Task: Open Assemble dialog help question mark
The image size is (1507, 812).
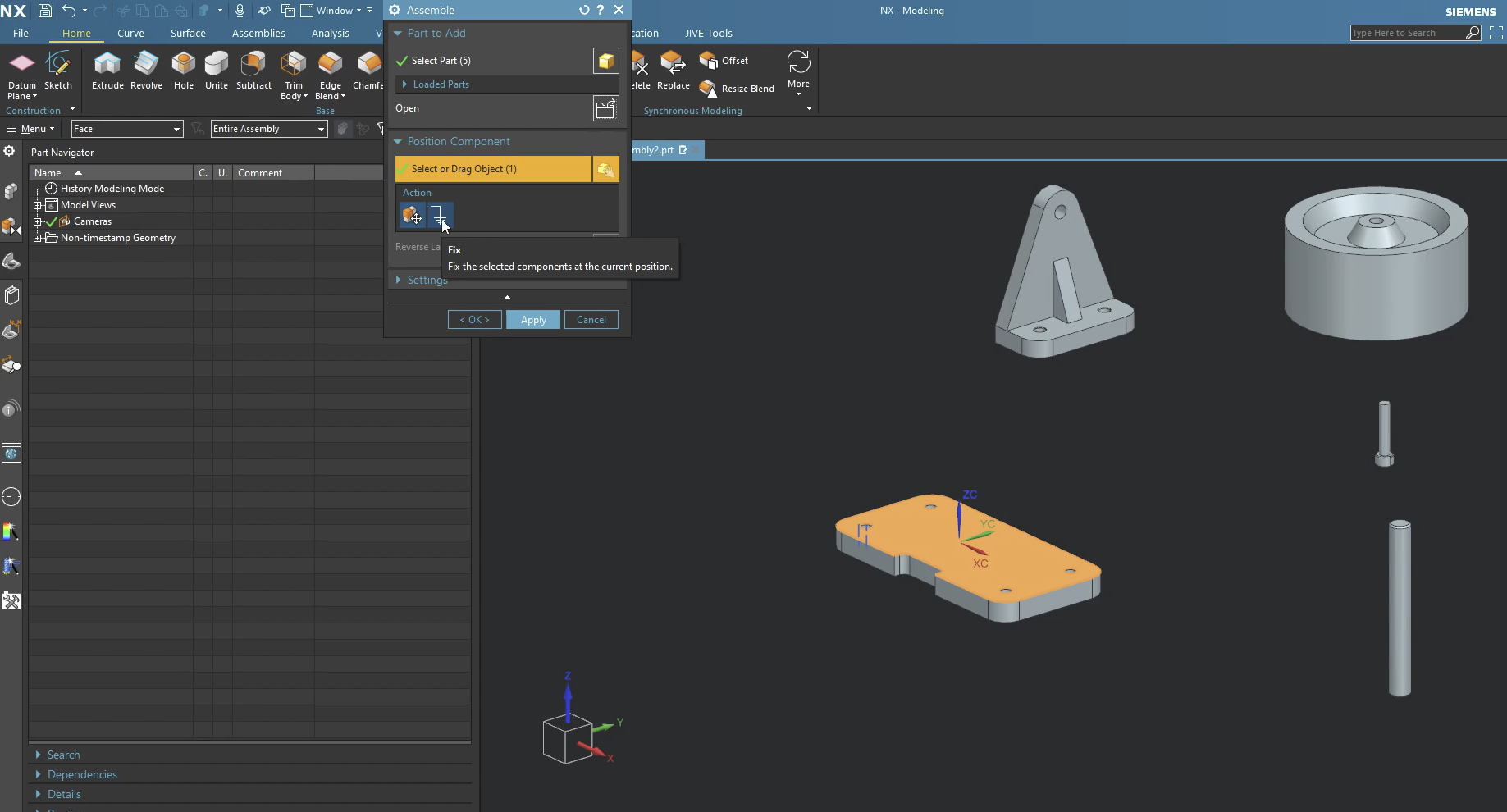Action: click(601, 10)
